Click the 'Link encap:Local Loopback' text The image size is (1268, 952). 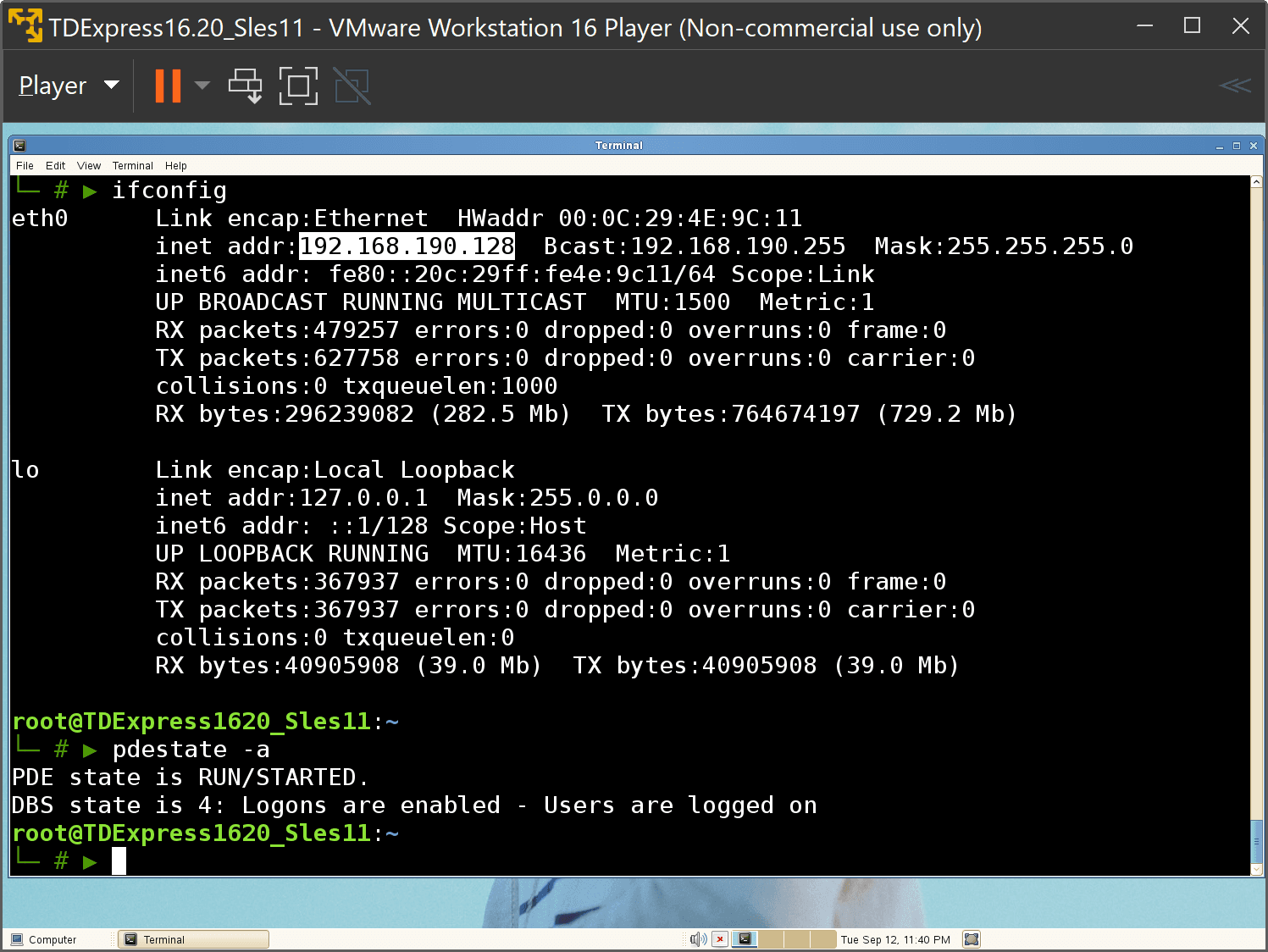pos(335,470)
